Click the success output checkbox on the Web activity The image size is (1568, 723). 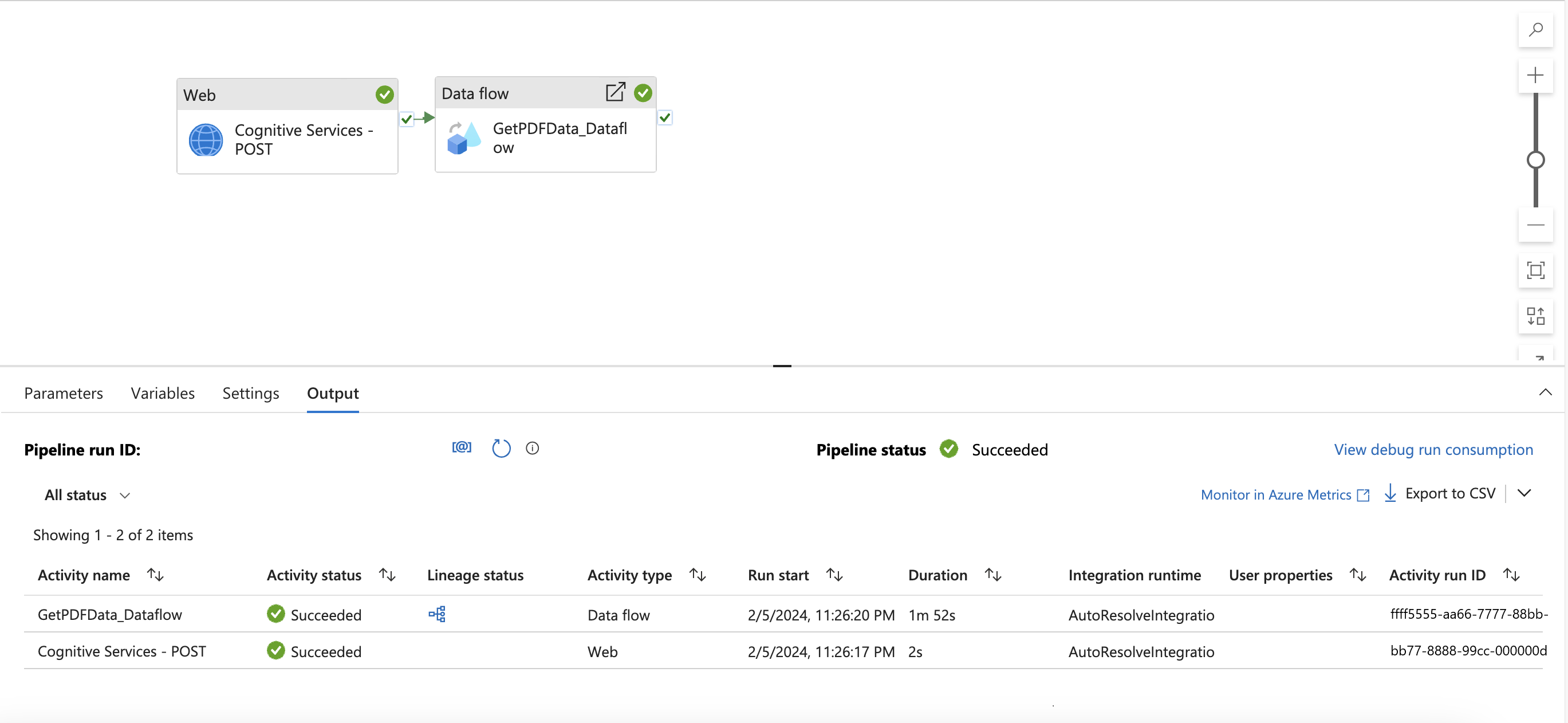(407, 119)
